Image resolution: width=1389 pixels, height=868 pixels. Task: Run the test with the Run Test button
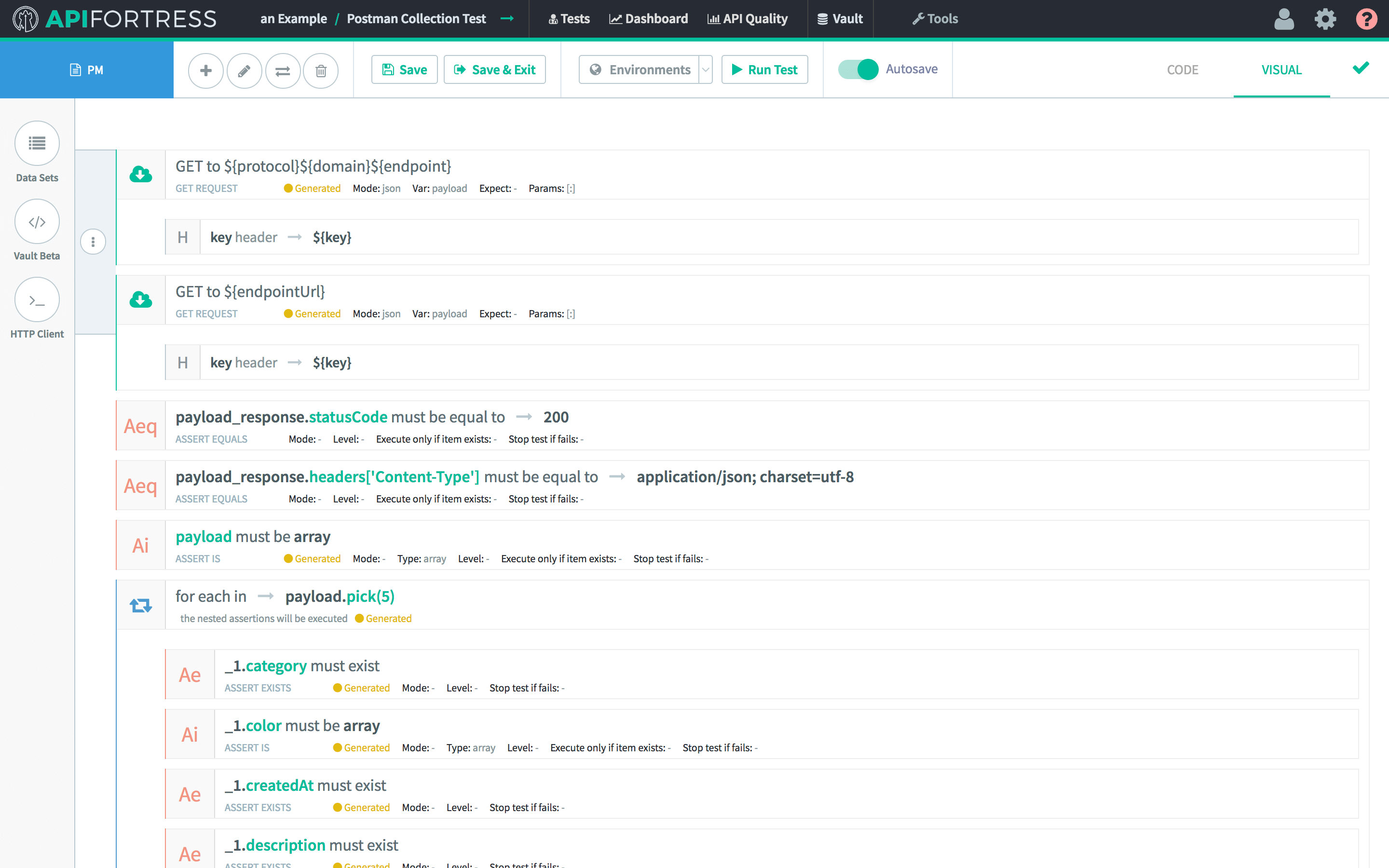(764, 69)
